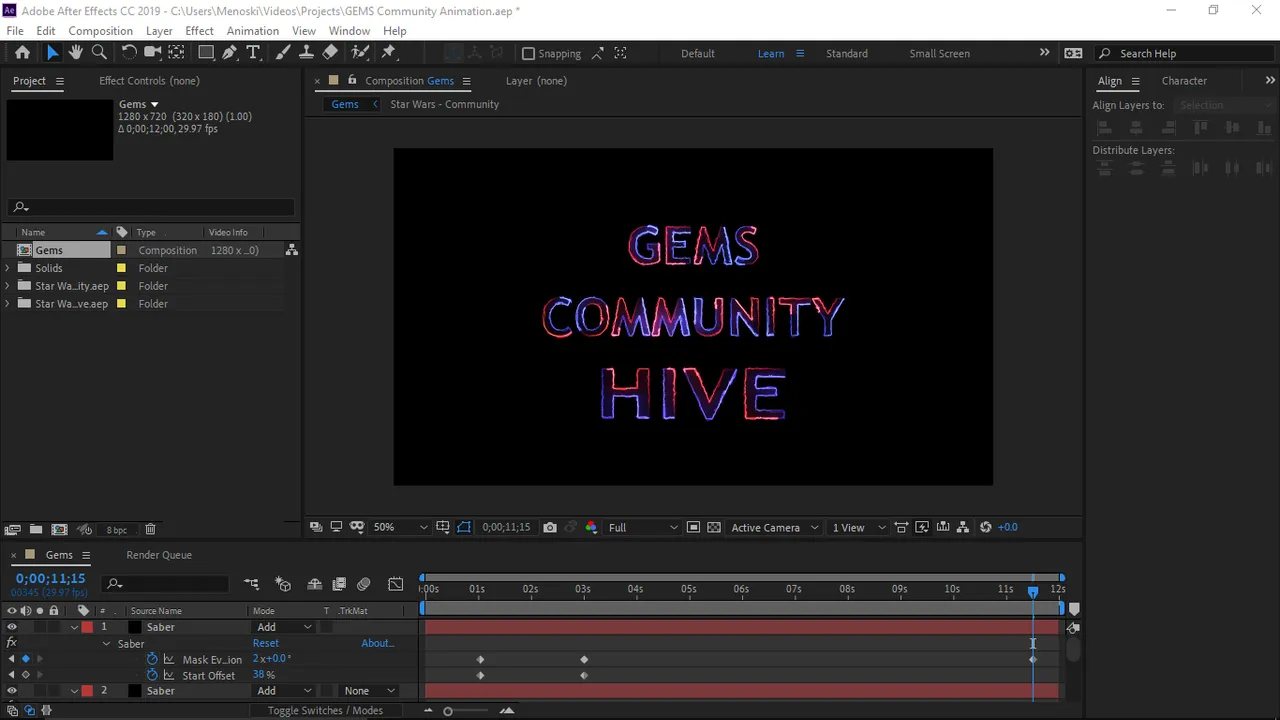Toggle visibility eye of layer 2 Saber
Viewport: 1280px width, 720px height.
click(x=12, y=691)
